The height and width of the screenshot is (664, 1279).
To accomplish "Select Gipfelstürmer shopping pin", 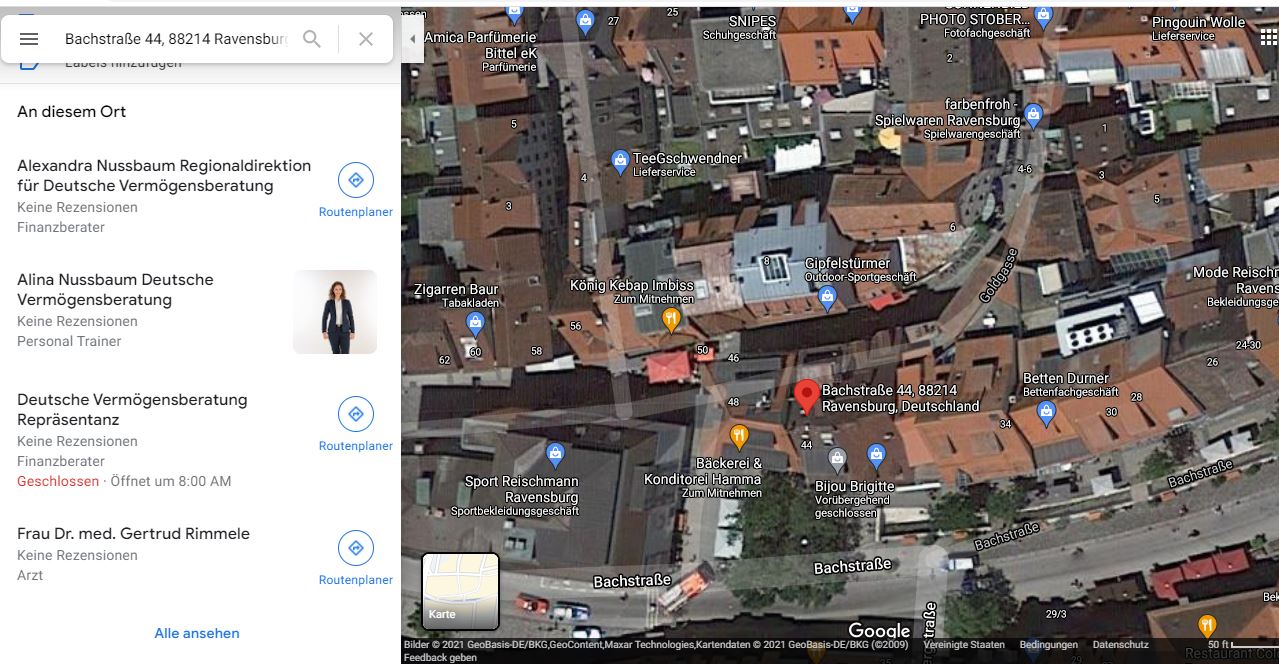I will tap(827, 297).
